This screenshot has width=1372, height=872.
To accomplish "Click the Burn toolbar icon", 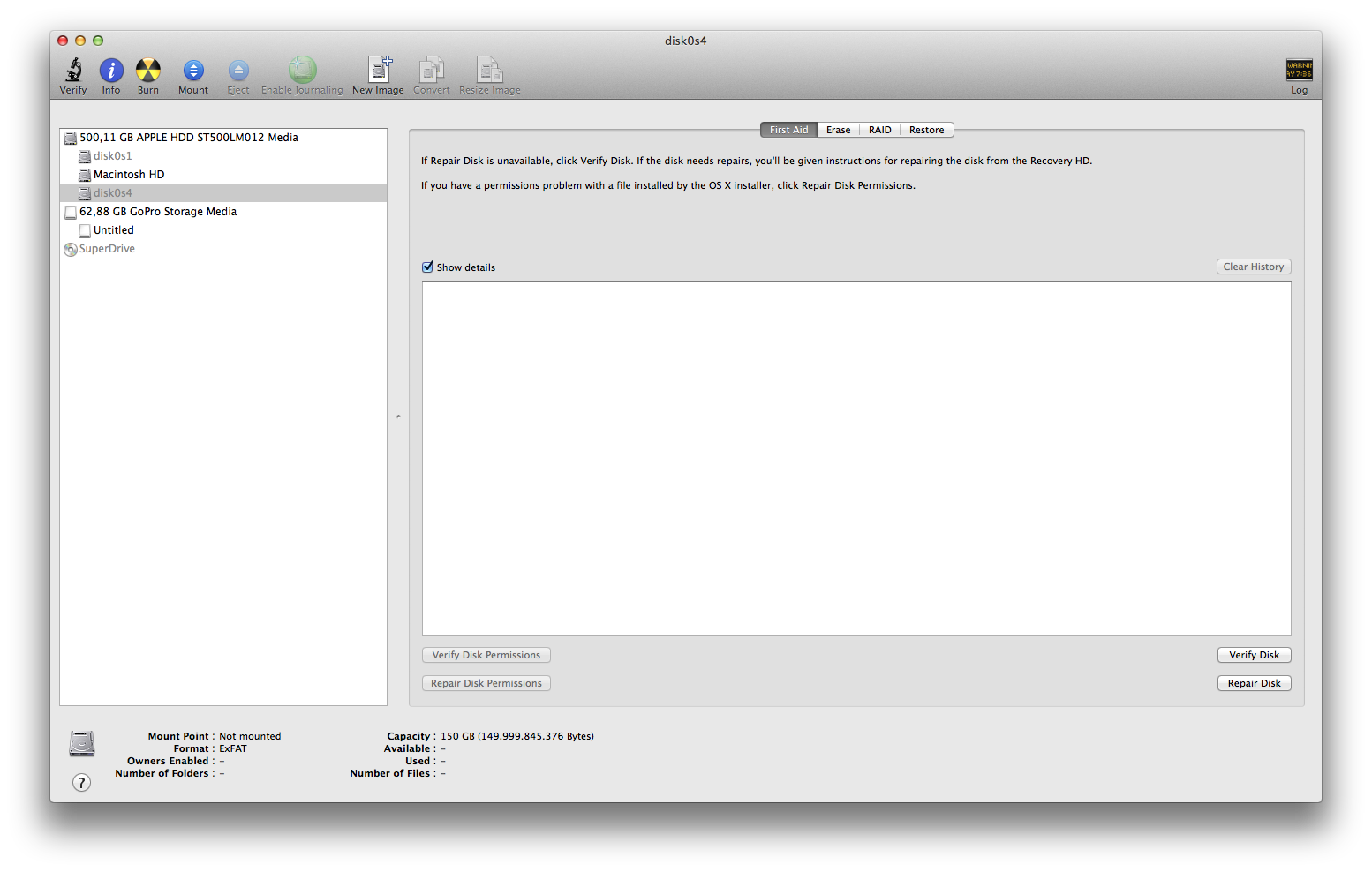I will pyautogui.click(x=148, y=70).
